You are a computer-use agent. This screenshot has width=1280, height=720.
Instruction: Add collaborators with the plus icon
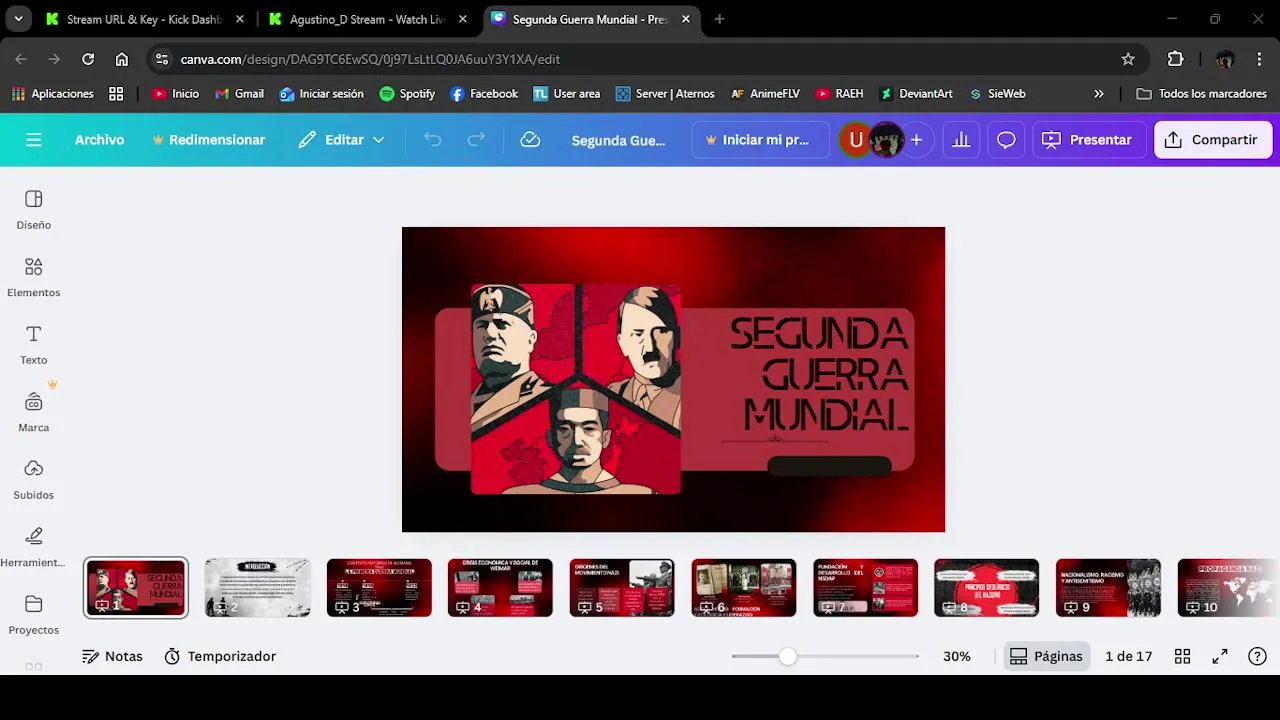pos(916,140)
